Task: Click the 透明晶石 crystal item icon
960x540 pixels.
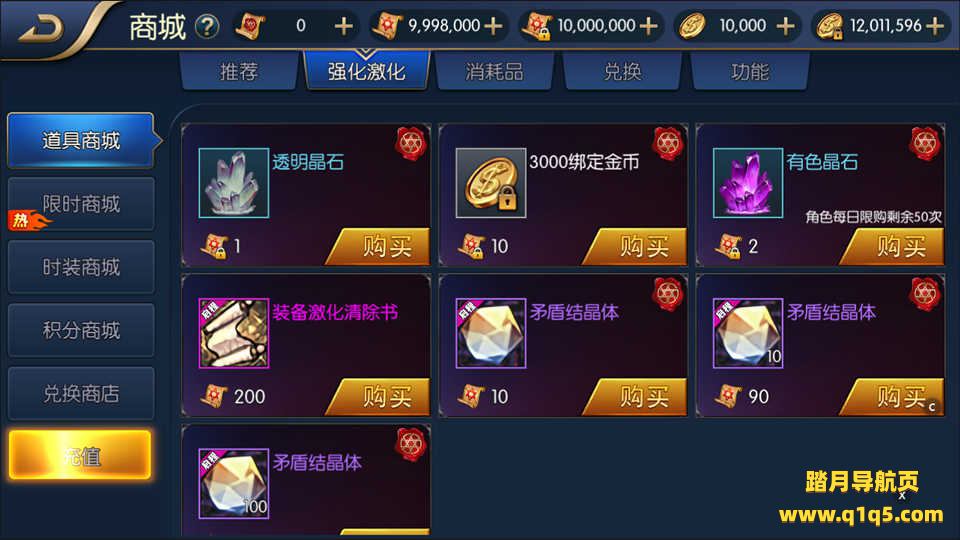Action: [233, 183]
